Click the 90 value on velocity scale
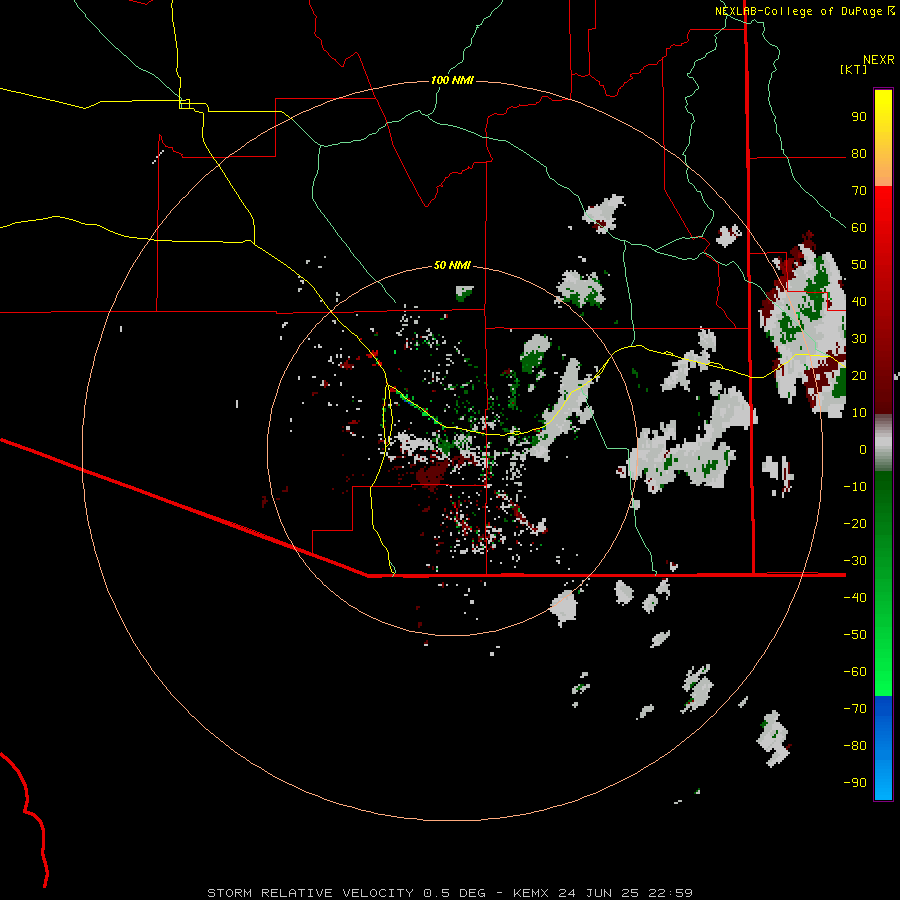The height and width of the screenshot is (900, 900). (x=859, y=117)
